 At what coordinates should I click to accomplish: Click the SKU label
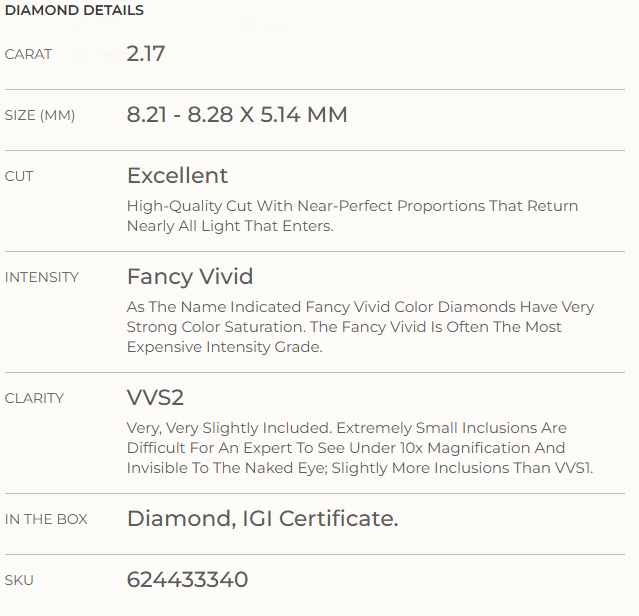[19, 580]
